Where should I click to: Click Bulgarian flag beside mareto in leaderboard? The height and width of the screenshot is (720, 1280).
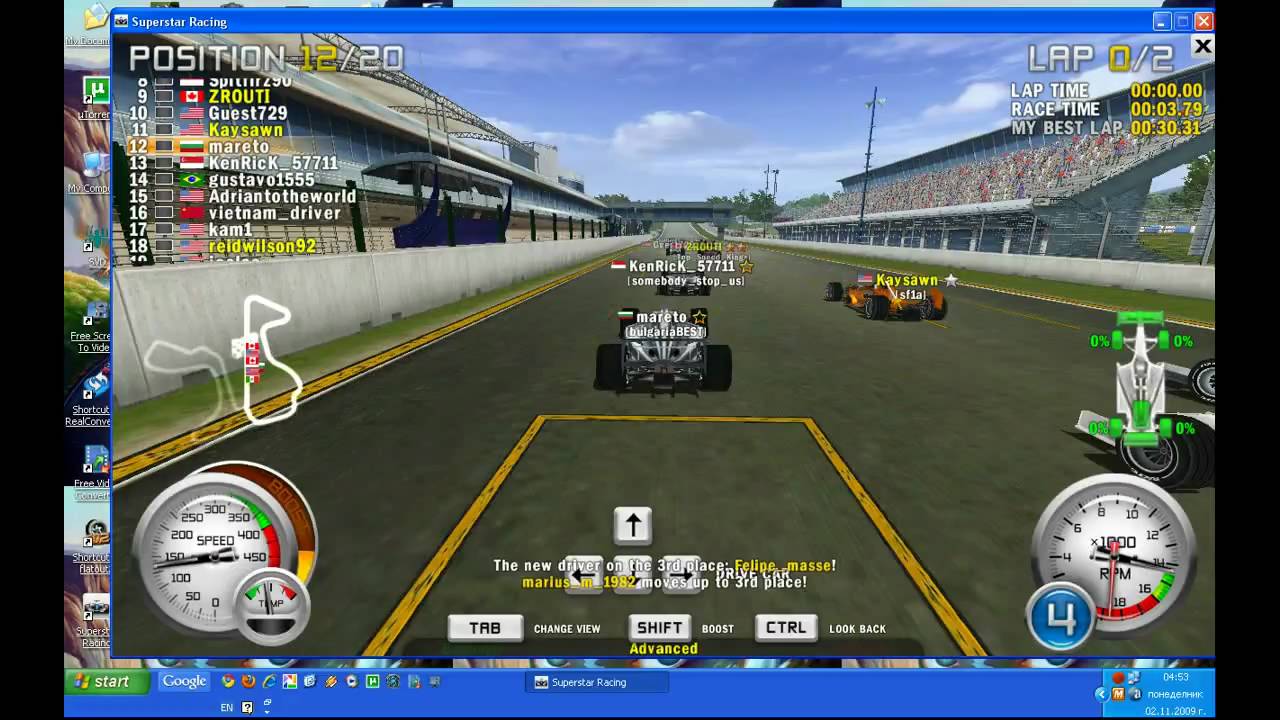click(x=192, y=147)
